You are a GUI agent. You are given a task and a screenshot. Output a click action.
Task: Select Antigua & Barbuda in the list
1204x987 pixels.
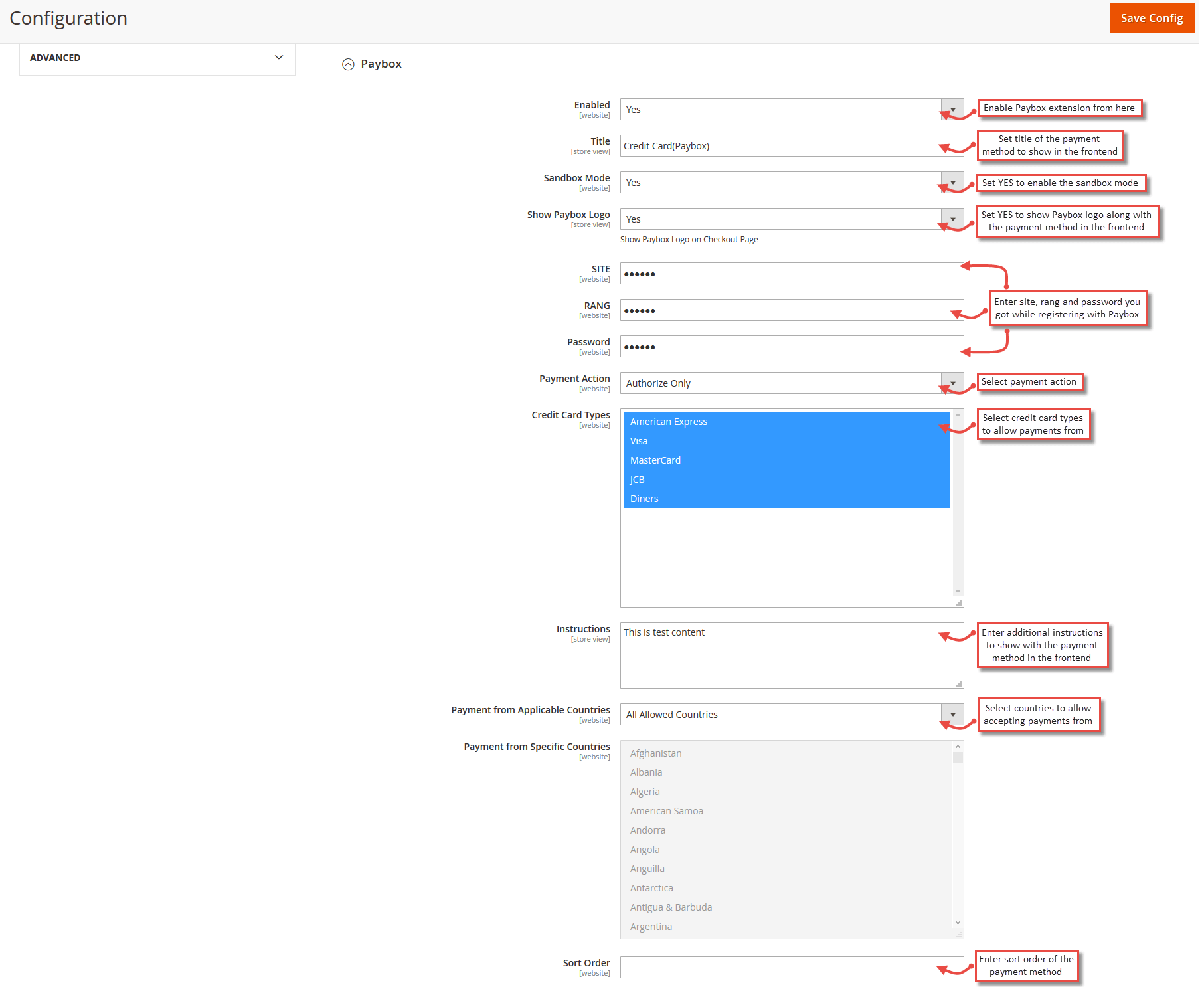[786, 907]
